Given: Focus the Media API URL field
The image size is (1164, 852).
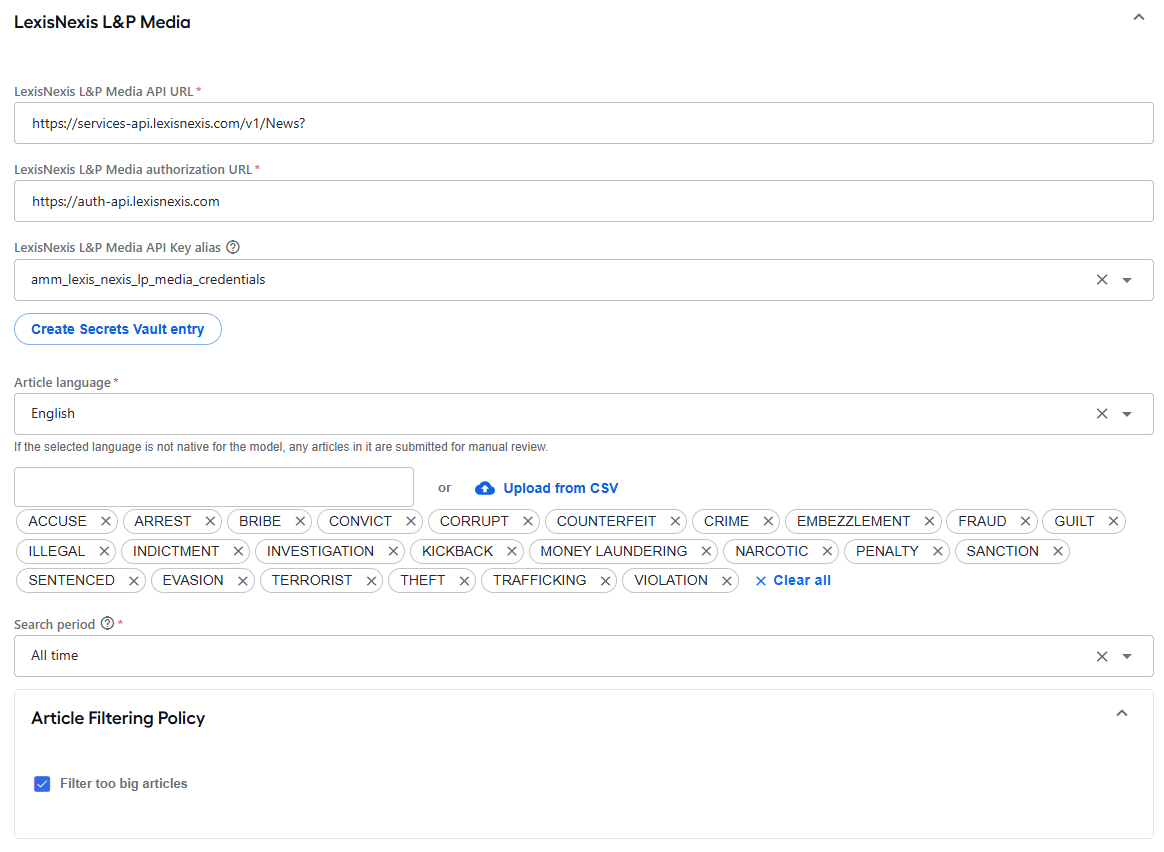Looking at the screenshot, I should click(x=583, y=123).
